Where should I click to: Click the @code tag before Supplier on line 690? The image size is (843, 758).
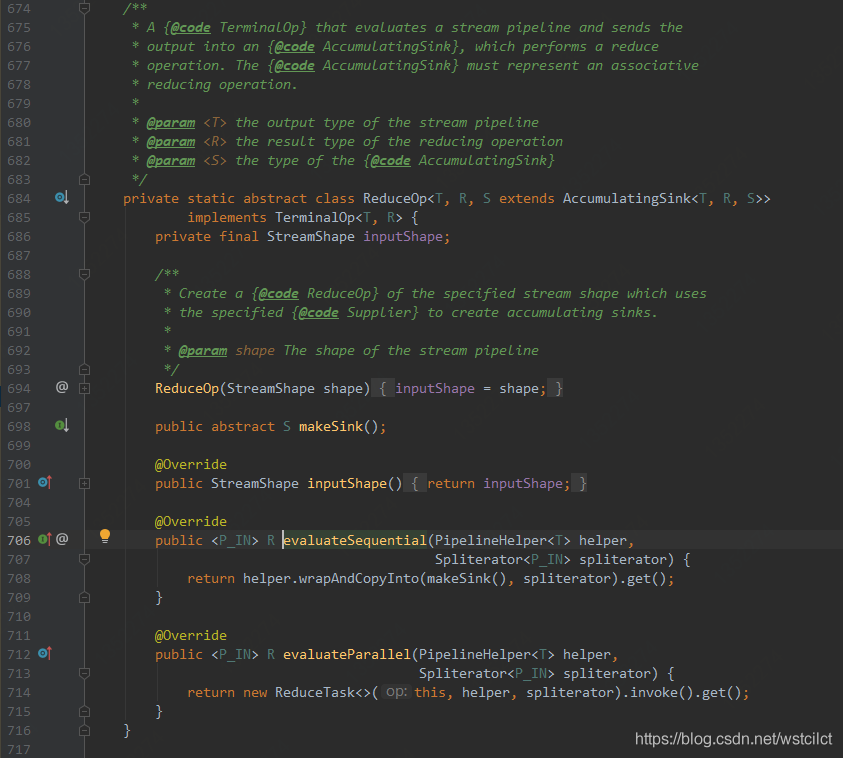click(319, 313)
